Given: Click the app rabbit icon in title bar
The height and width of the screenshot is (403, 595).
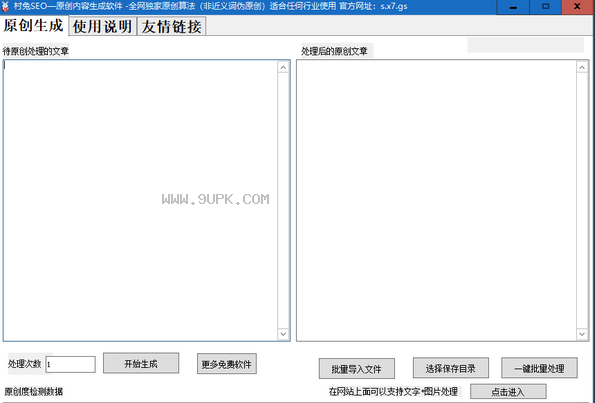Looking at the screenshot, I should click(5, 6).
